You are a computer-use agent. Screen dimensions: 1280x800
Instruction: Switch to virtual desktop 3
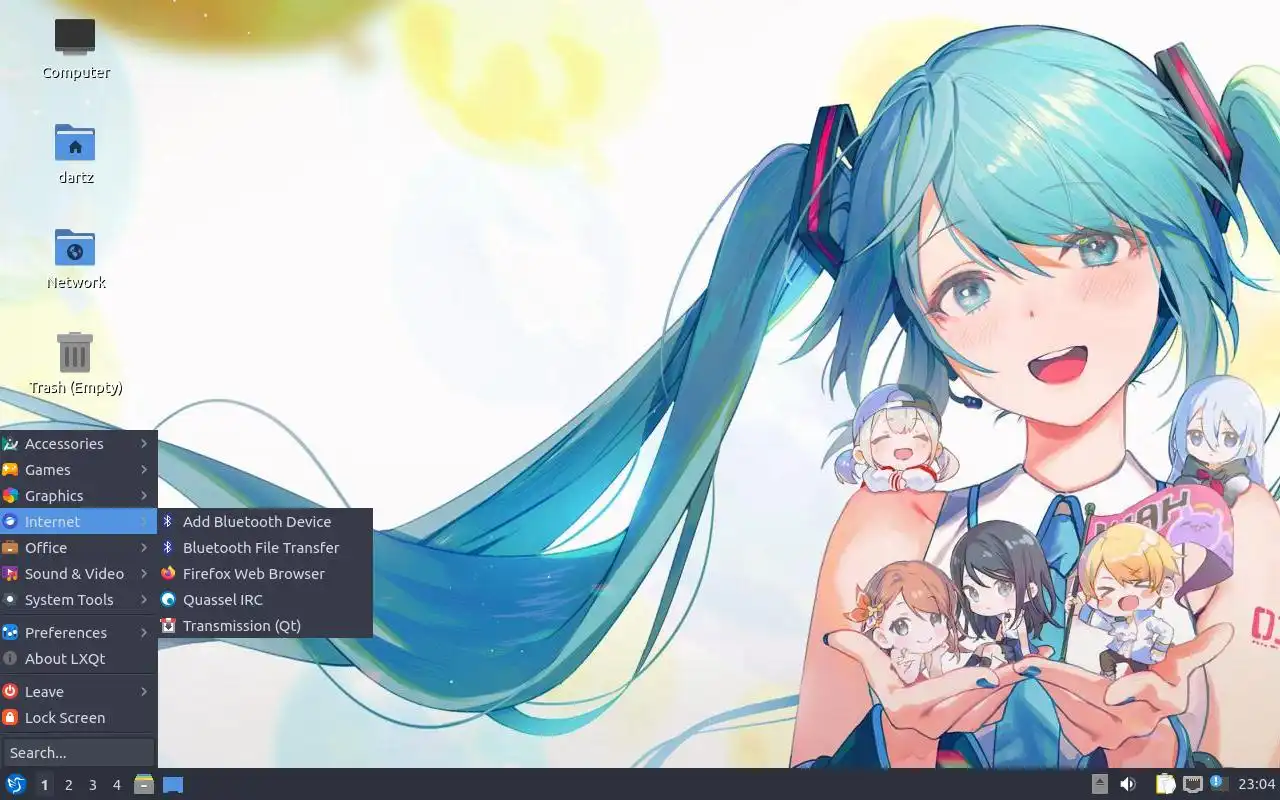click(92, 785)
